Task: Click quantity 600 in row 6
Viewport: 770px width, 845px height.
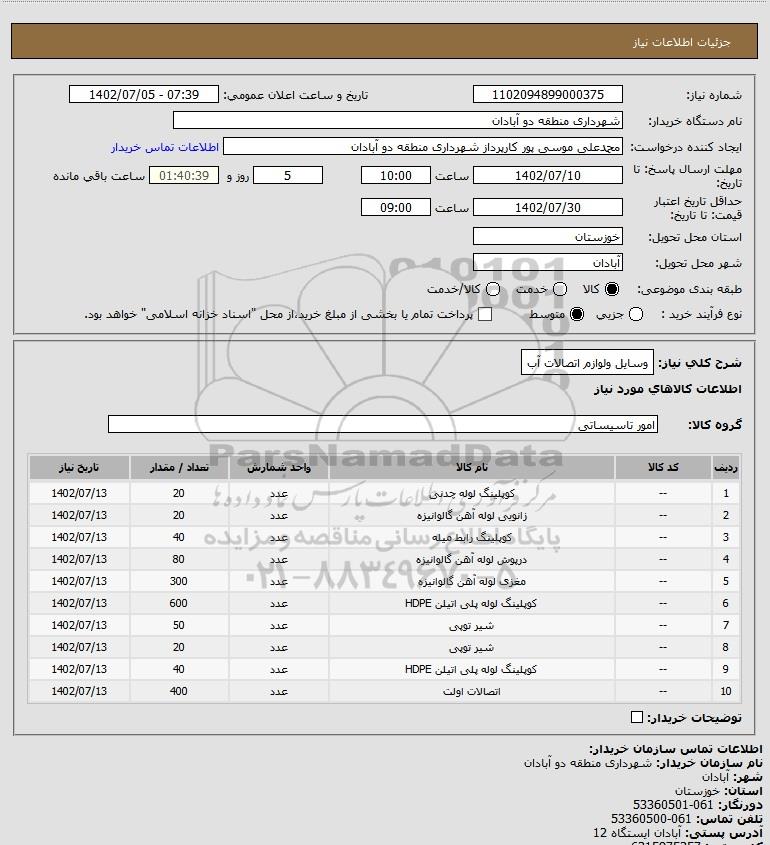Action: 178,603
